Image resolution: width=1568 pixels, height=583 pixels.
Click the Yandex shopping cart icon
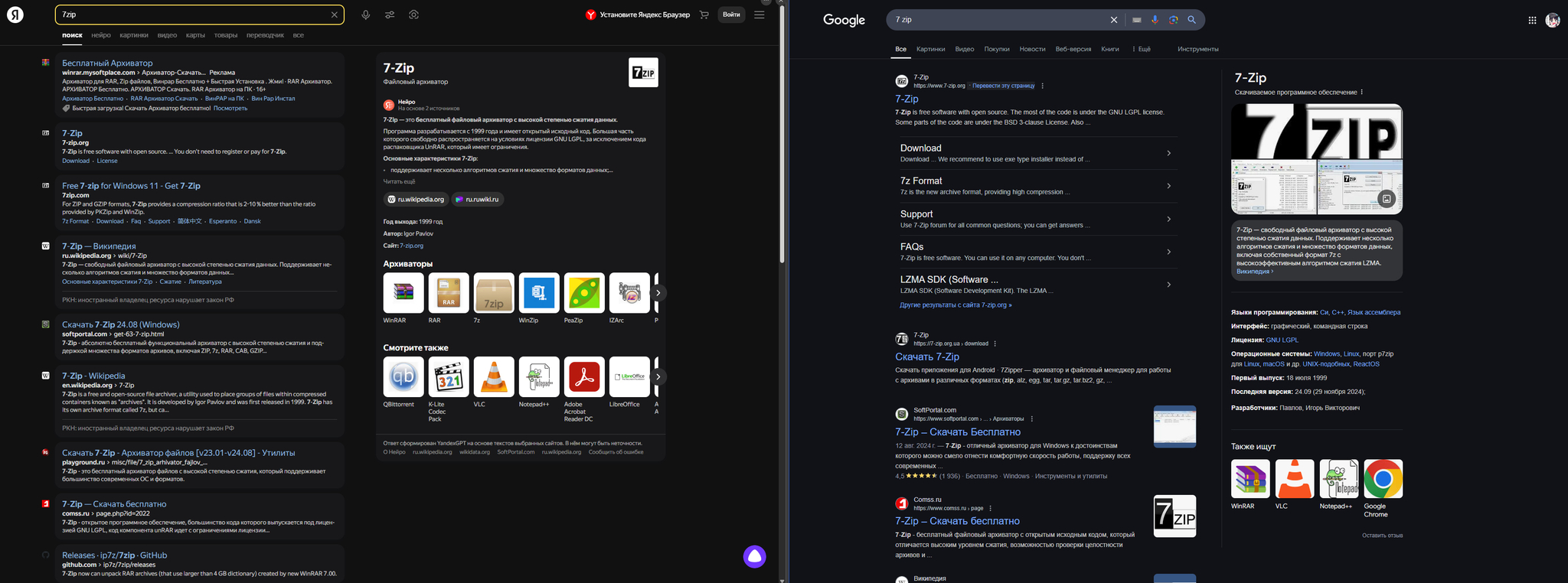point(704,15)
